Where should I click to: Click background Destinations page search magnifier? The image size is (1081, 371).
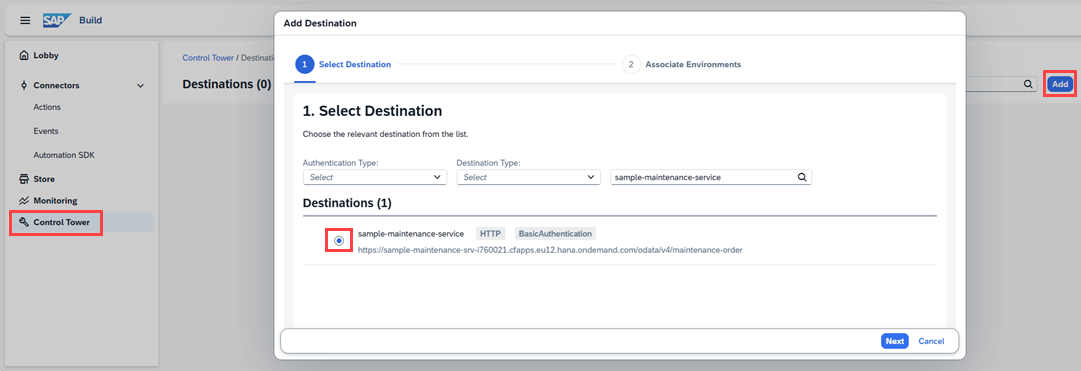click(1027, 84)
